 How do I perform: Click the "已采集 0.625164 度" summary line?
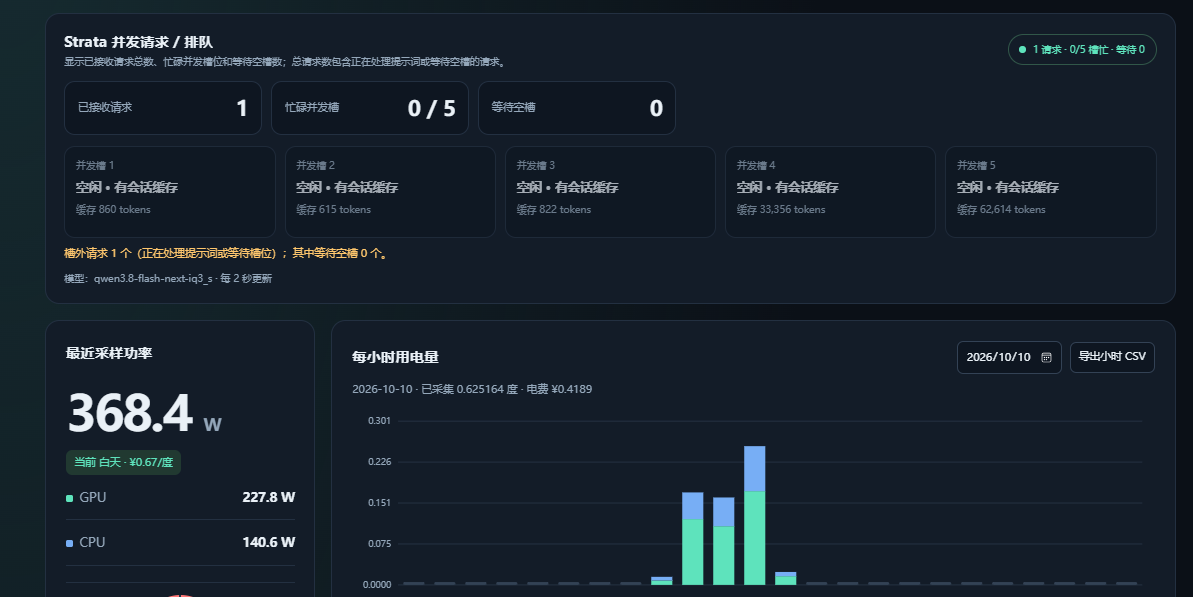click(x=472, y=389)
